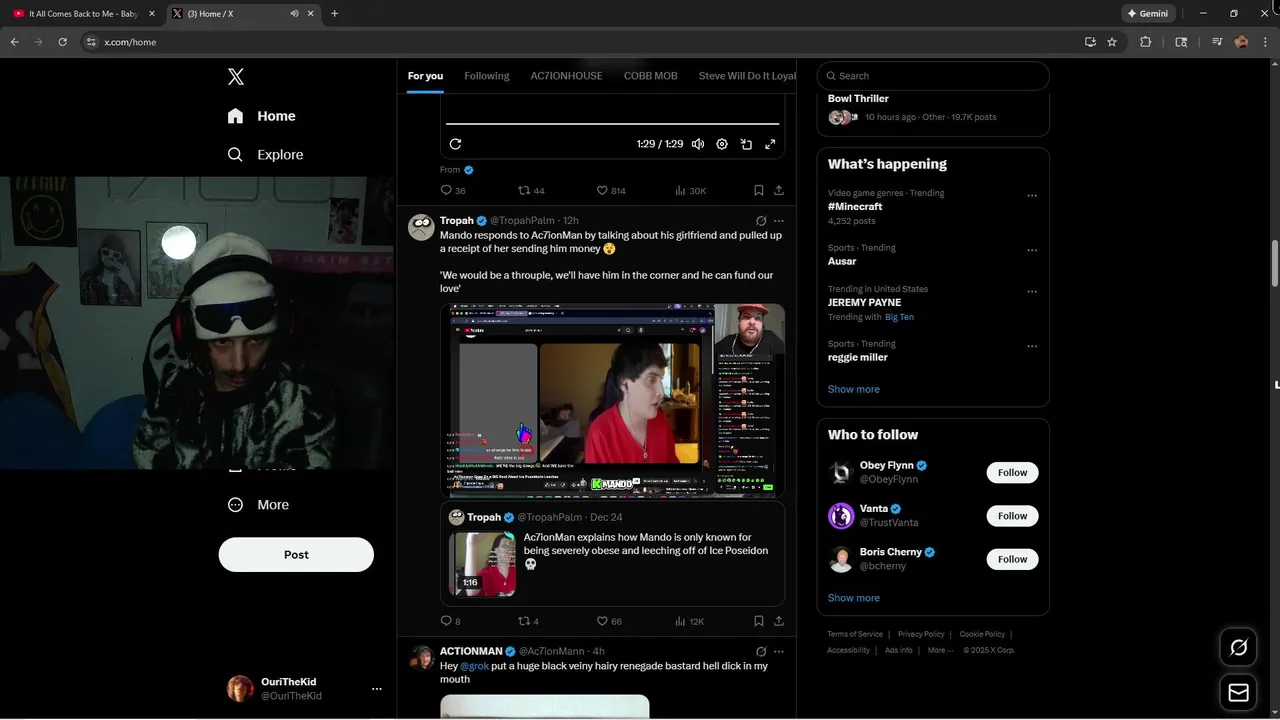Click the video progress bar
This screenshot has width=1280, height=720.
pos(612,124)
